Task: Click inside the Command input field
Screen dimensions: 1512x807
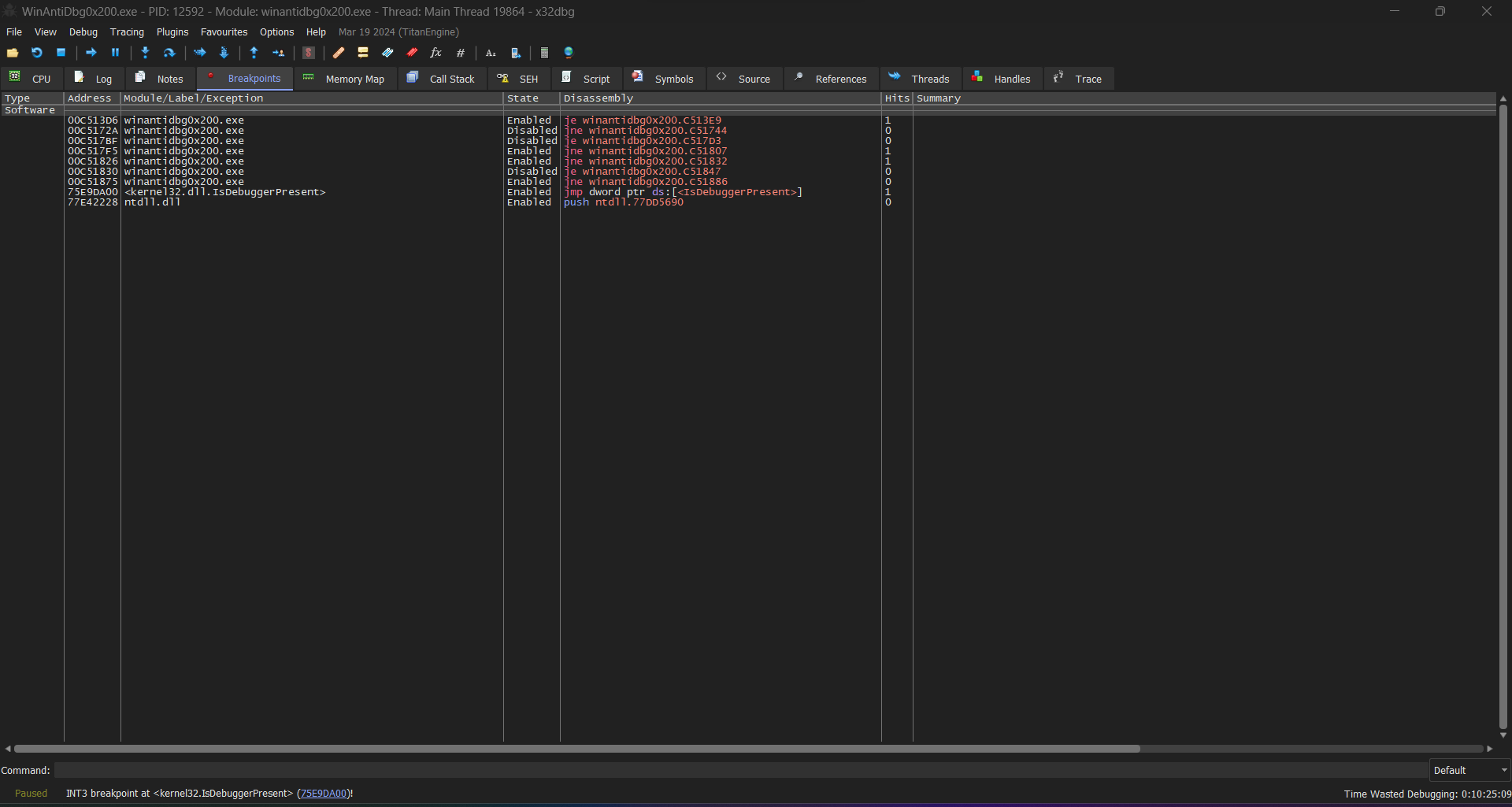Action: pos(740,770)
